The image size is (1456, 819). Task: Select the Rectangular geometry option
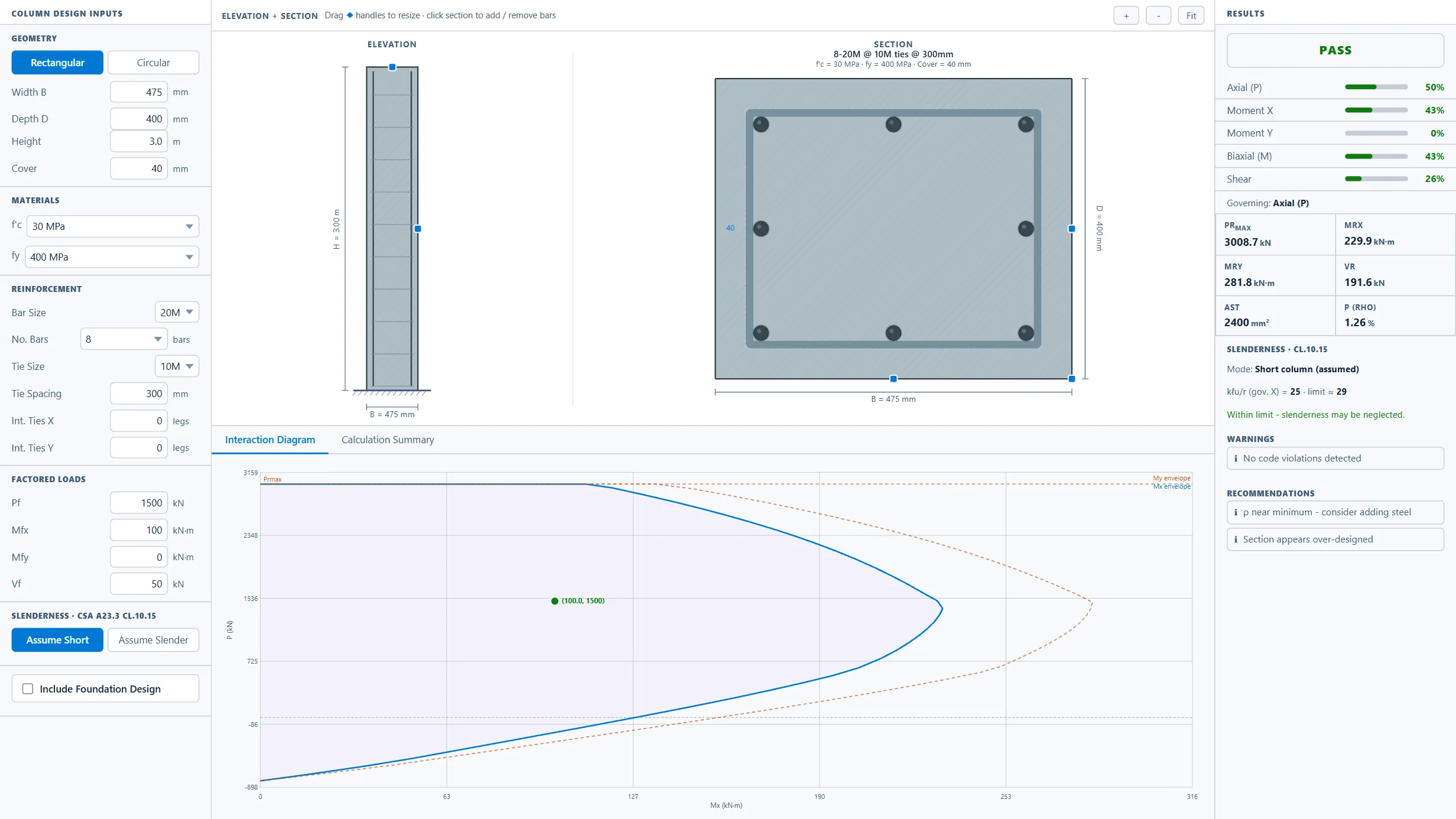tap(57, 63)
